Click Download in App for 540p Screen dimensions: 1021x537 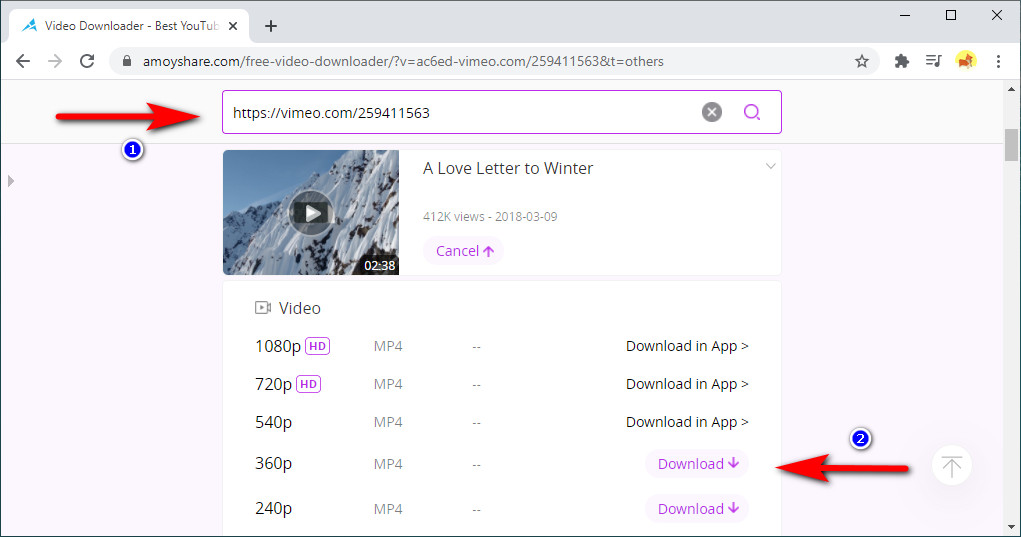(x=687, y=422)
